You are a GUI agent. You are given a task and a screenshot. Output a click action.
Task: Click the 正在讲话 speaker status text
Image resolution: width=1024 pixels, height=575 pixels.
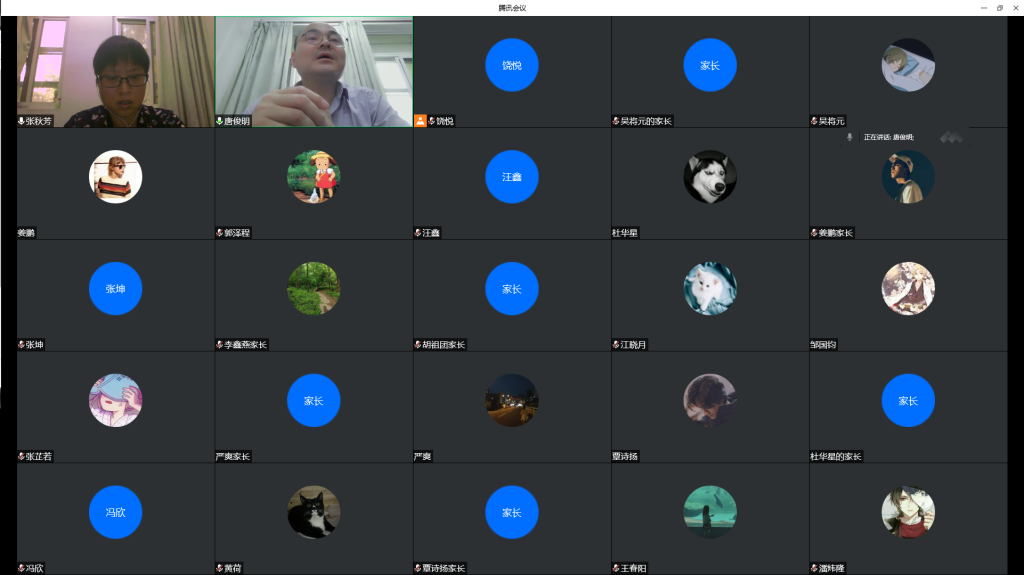pos(888,137)
